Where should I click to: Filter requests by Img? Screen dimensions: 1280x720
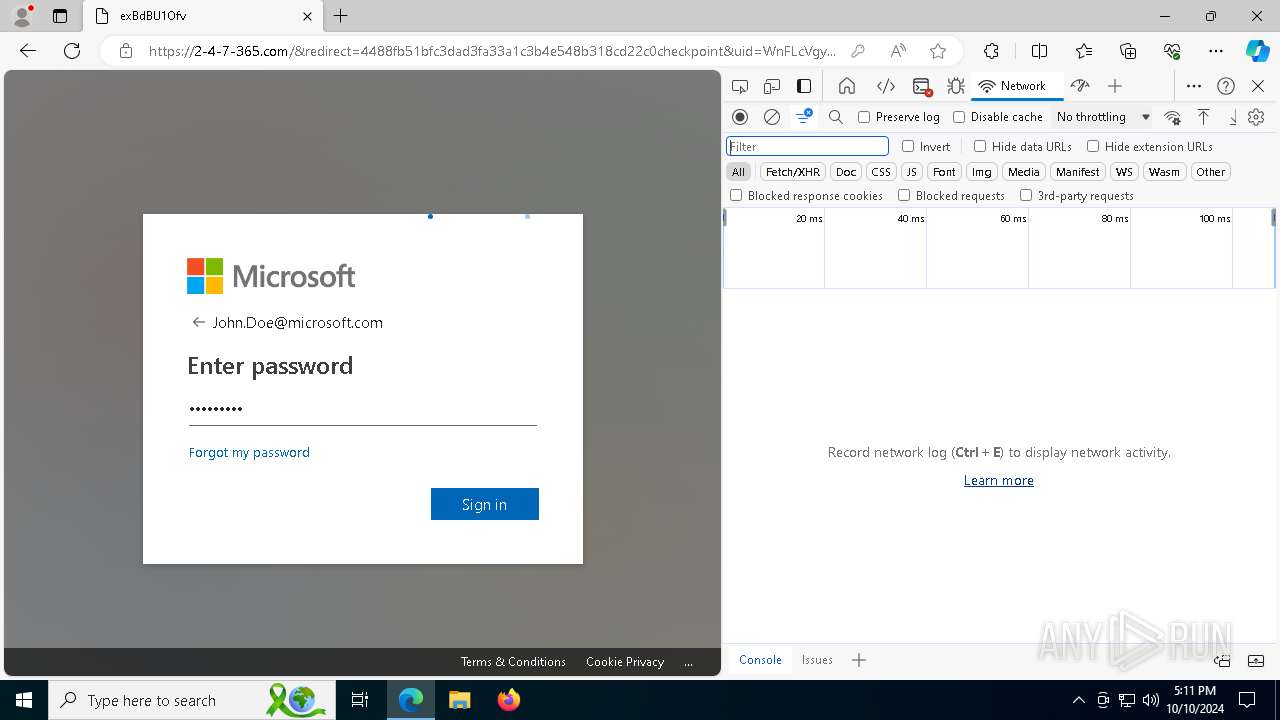[982, 172]
